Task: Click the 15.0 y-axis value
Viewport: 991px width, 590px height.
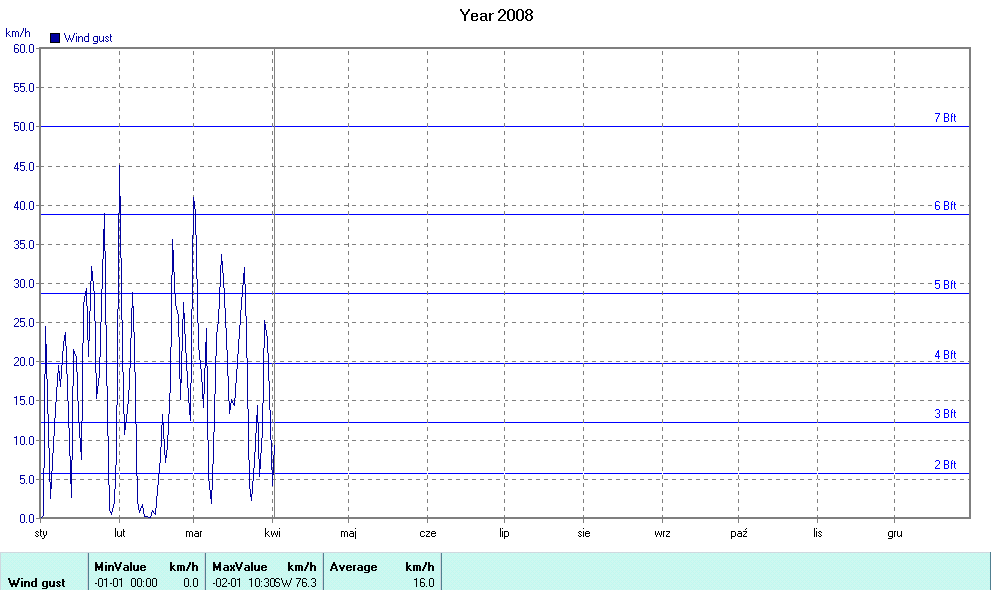Action: tap(24, 400)
